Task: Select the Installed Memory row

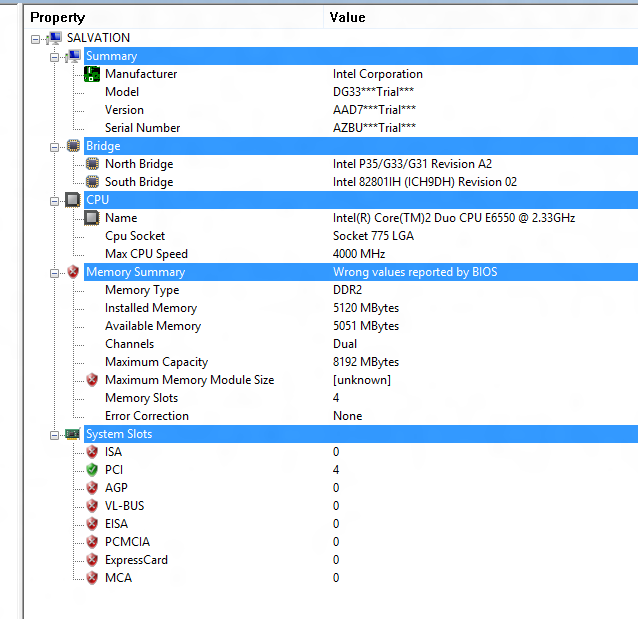Action: pos(361,308)
